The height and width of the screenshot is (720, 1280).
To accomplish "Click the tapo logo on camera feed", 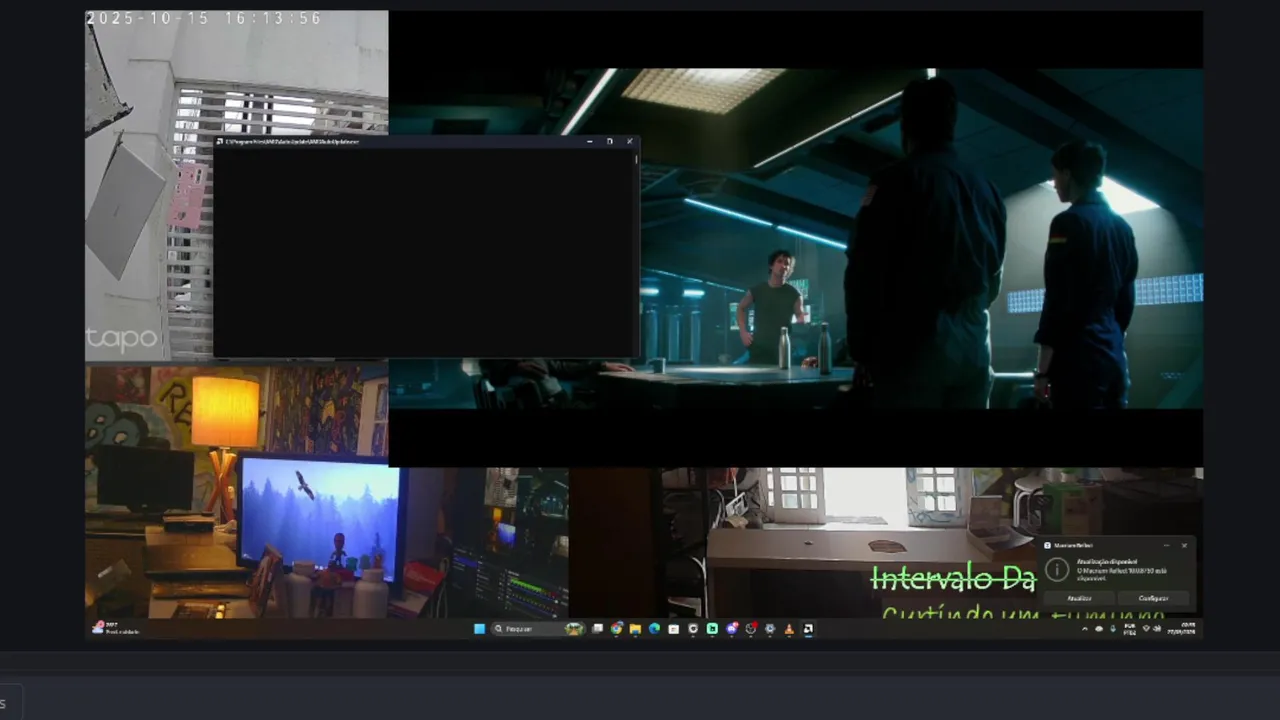I will tap(122, 338).
